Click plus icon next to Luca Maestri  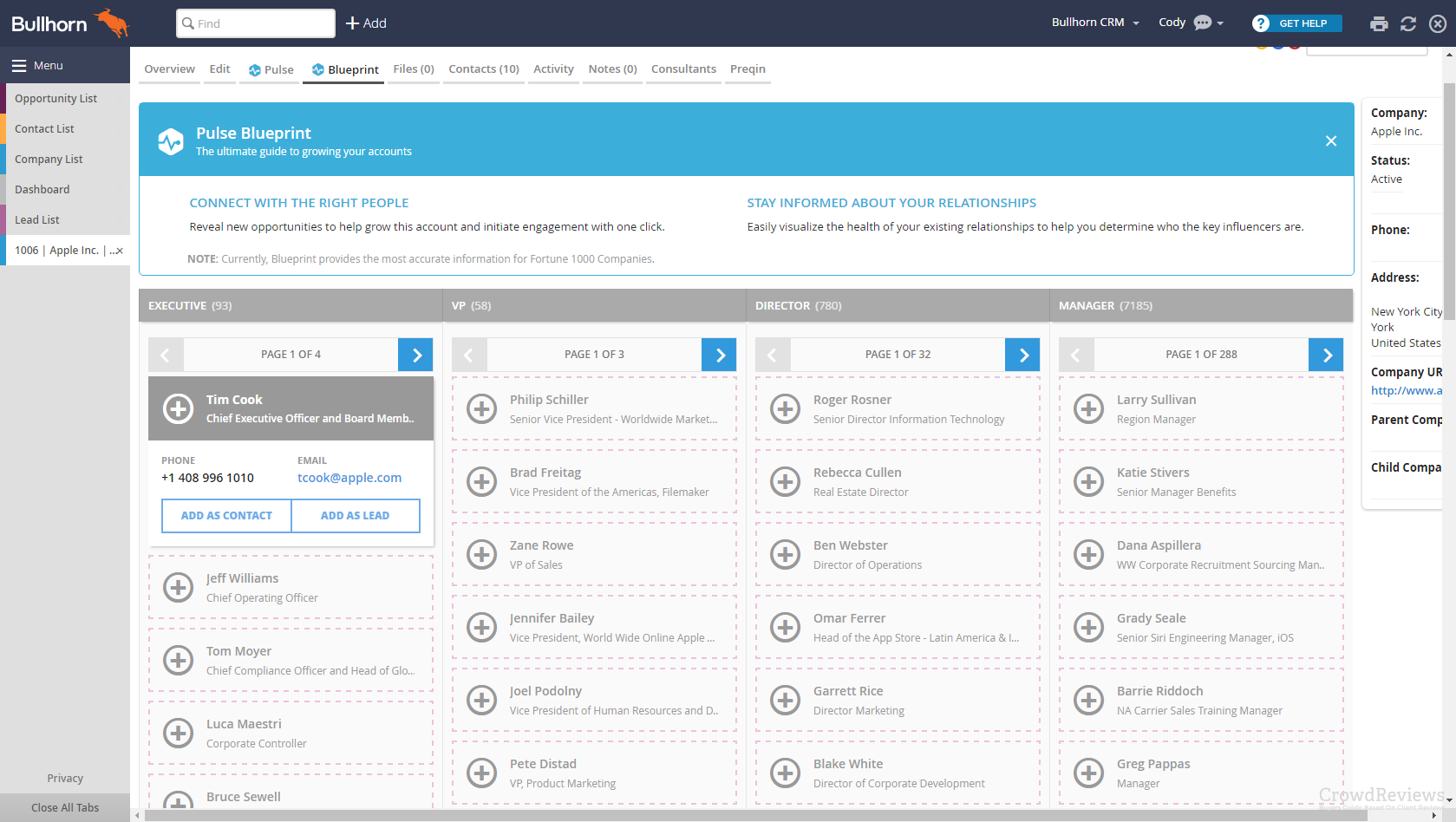[179, 733]
